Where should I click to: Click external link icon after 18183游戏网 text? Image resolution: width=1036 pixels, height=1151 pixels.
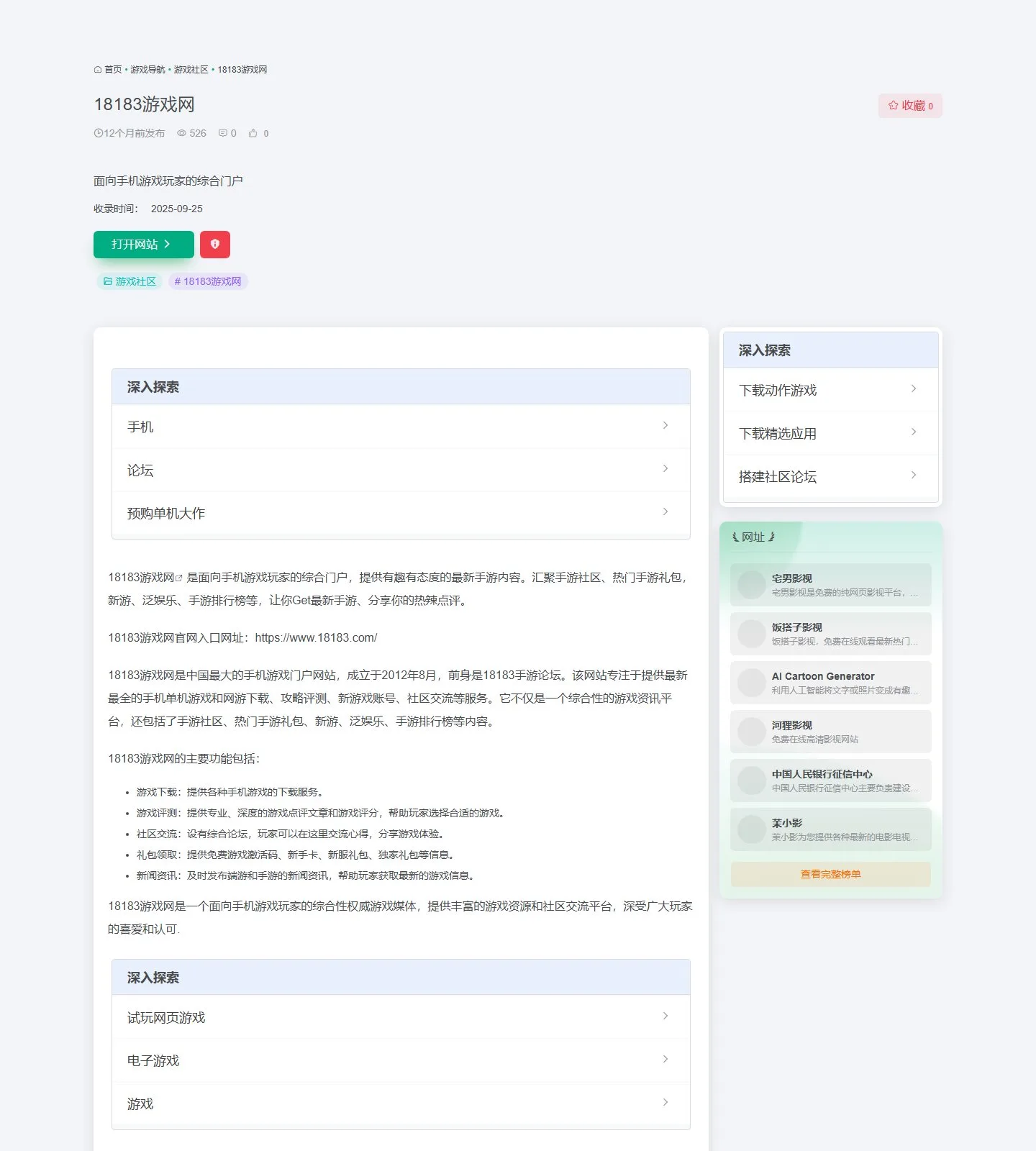179,578
